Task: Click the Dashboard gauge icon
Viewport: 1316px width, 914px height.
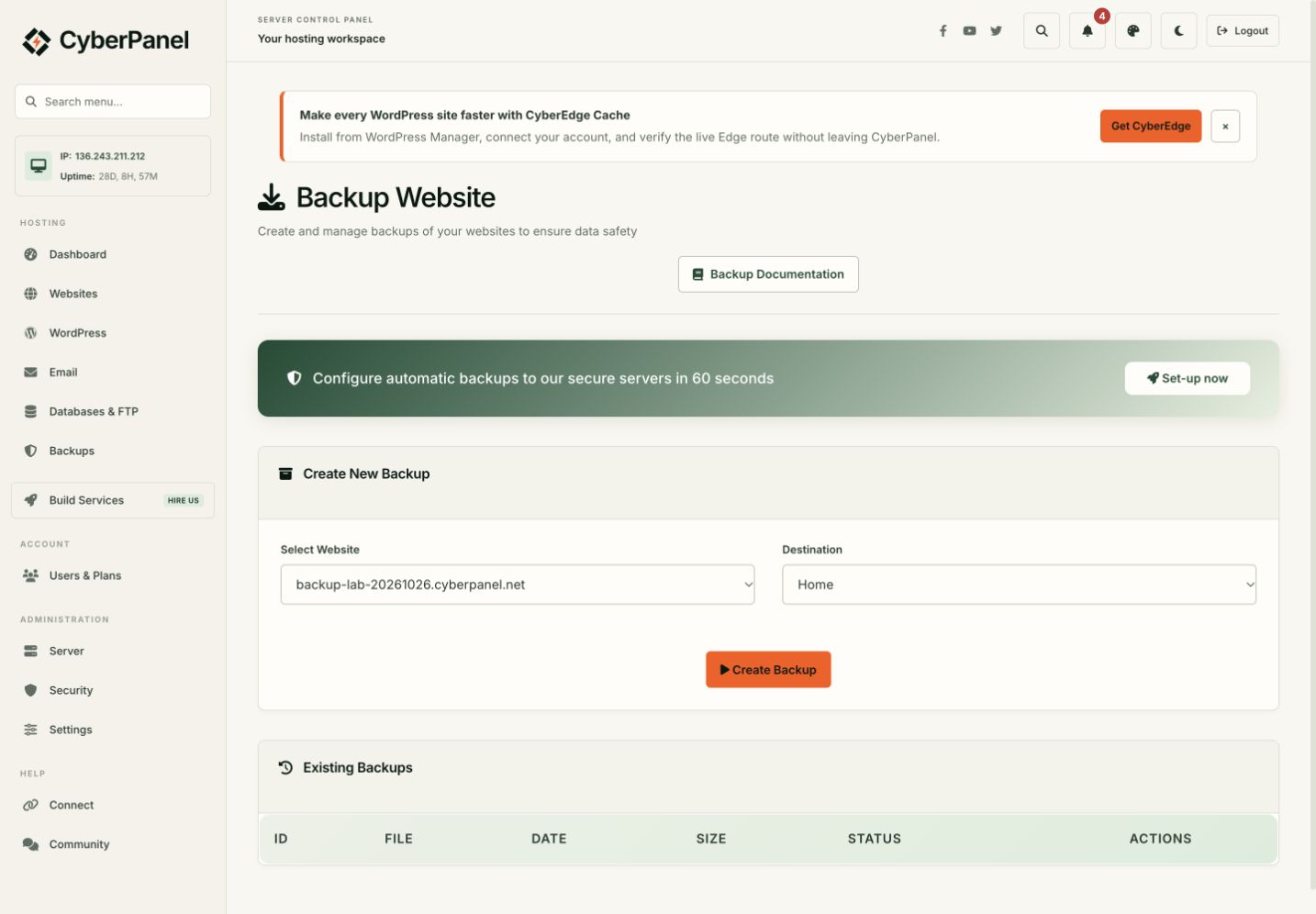Action: coord(30,254)
